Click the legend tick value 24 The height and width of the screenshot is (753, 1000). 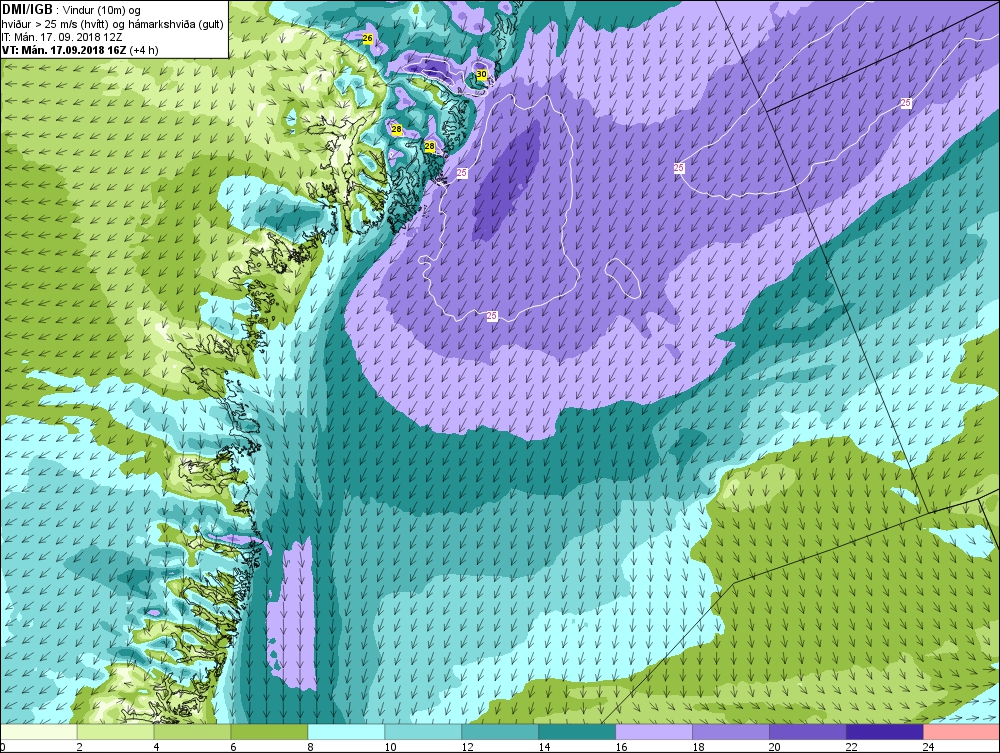[929, 747]
